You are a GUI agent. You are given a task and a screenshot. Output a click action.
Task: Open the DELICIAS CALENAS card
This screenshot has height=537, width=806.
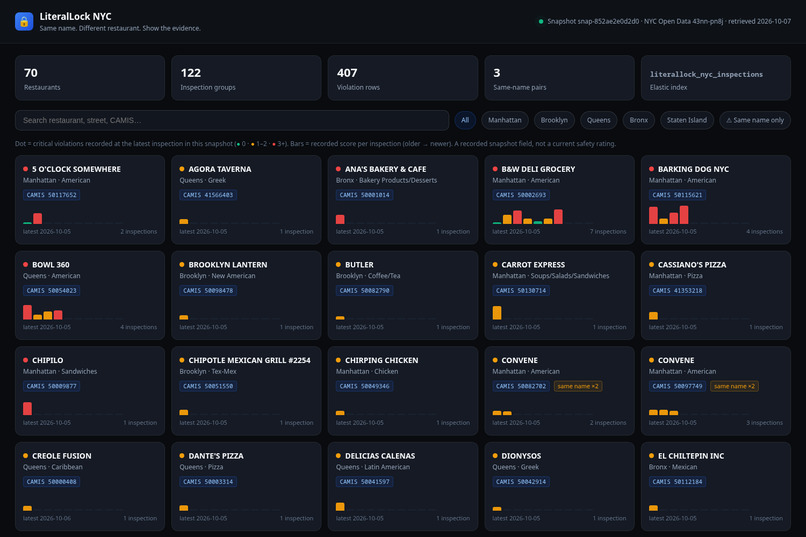[402, 486]
